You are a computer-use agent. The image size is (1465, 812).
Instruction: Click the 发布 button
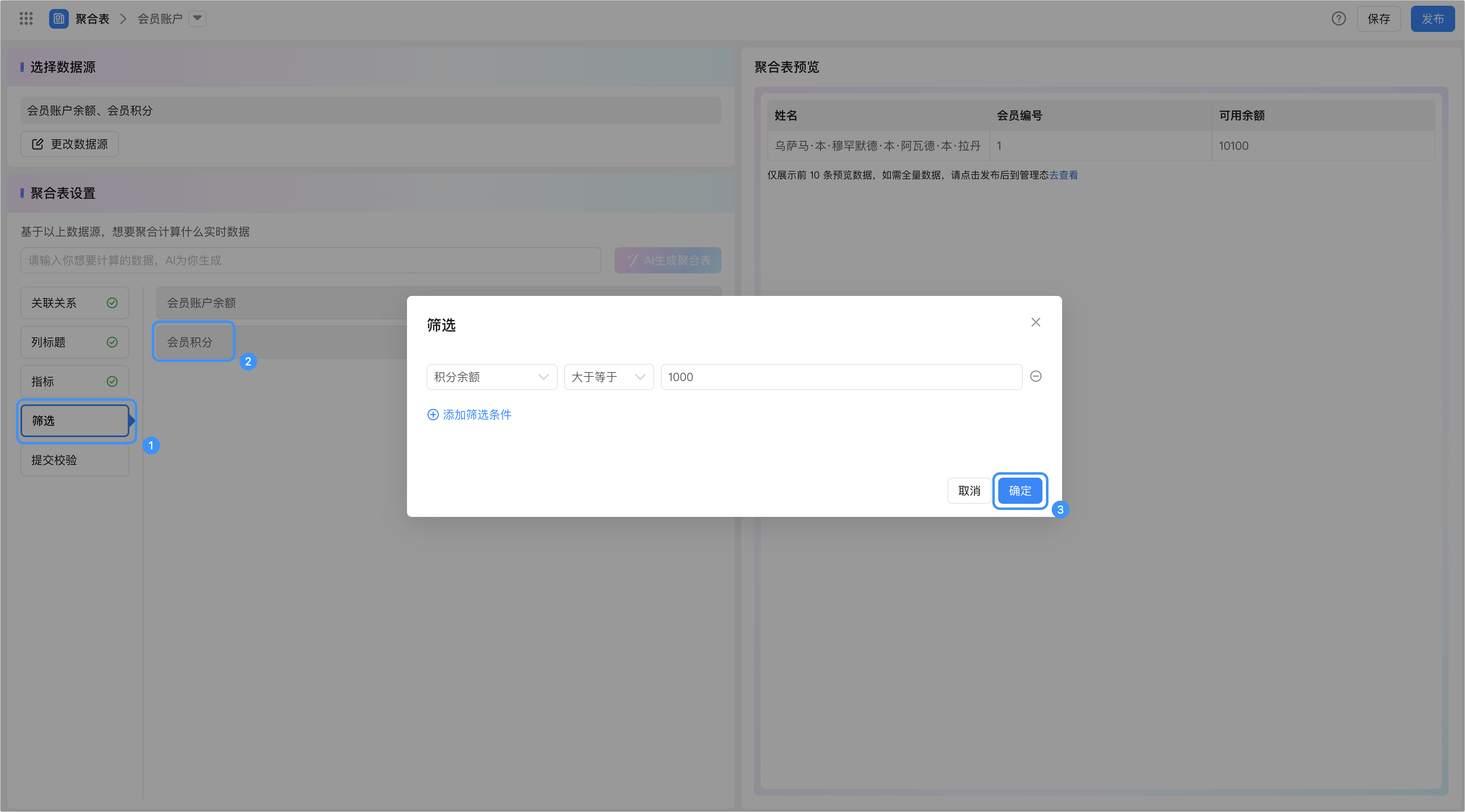(1433, 19)
